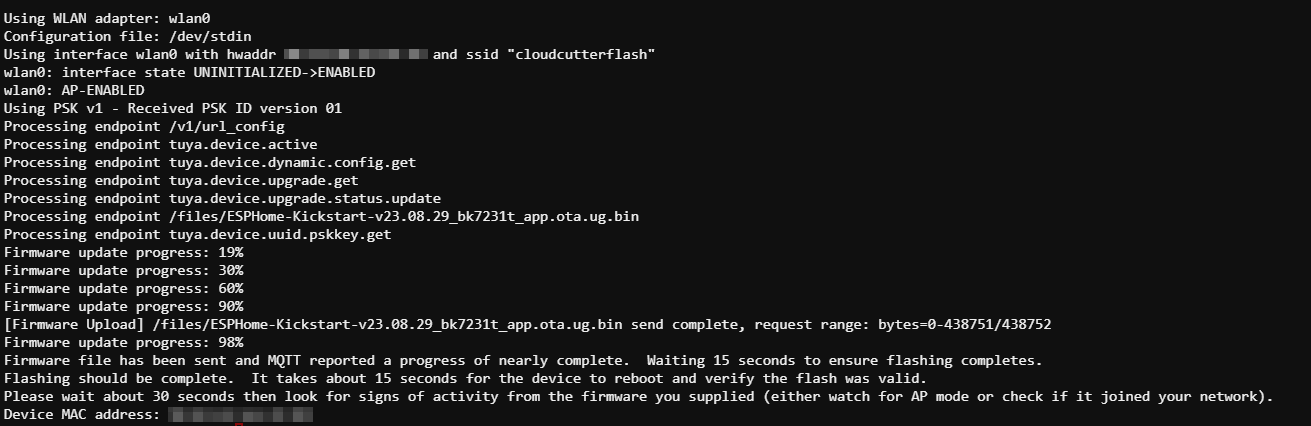Viewport: 1311px width, 426px height.
Task: Click the '/v1/url_config' endpoint line
Action: click(x=143, y=126)
